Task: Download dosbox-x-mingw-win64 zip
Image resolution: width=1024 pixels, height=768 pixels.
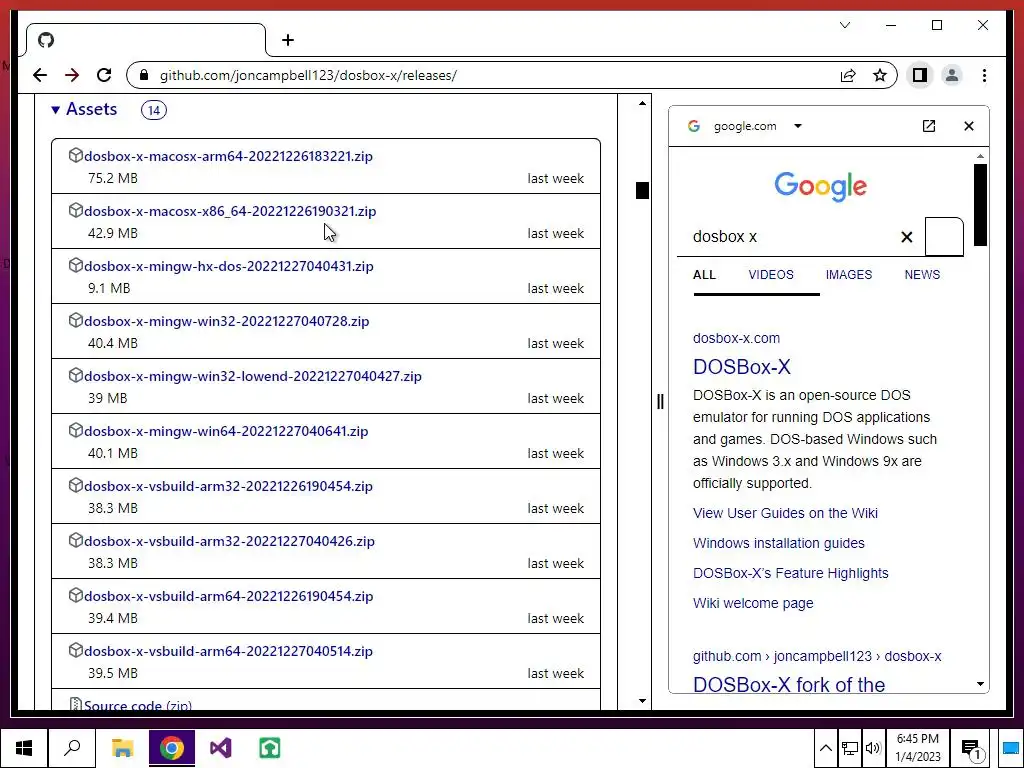Action: click(226, 431)
